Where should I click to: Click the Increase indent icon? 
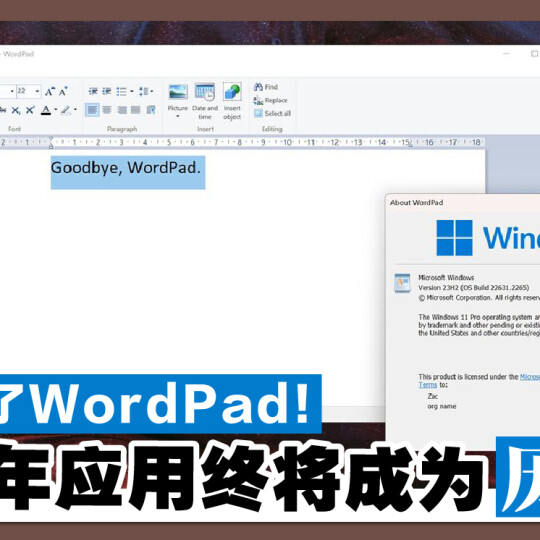(x=107, y=91)
